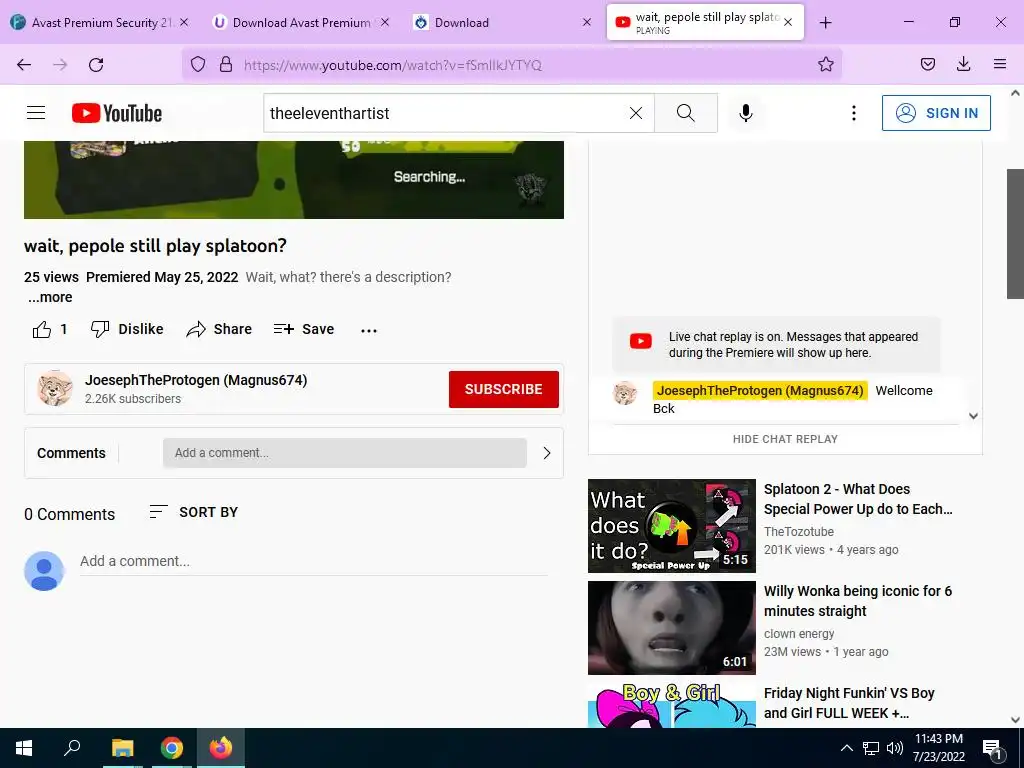Expand Comments panel with arrow
The width and height of the screenshot is (1024, 768).
[547, 453]
